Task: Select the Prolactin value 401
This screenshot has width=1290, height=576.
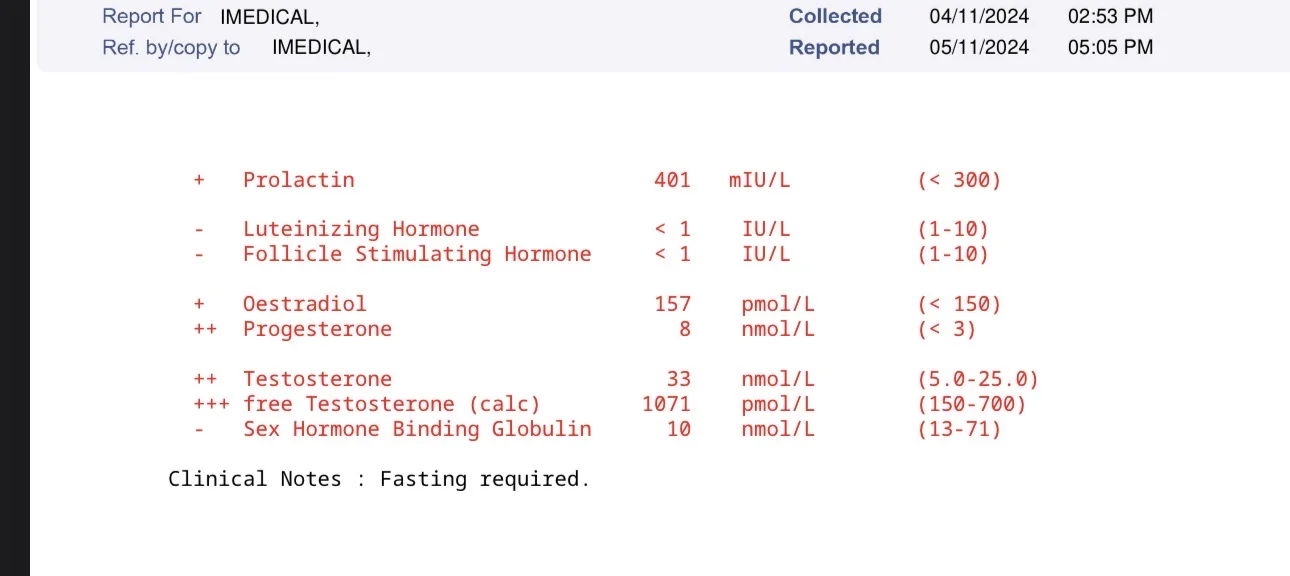Action: 672,180
